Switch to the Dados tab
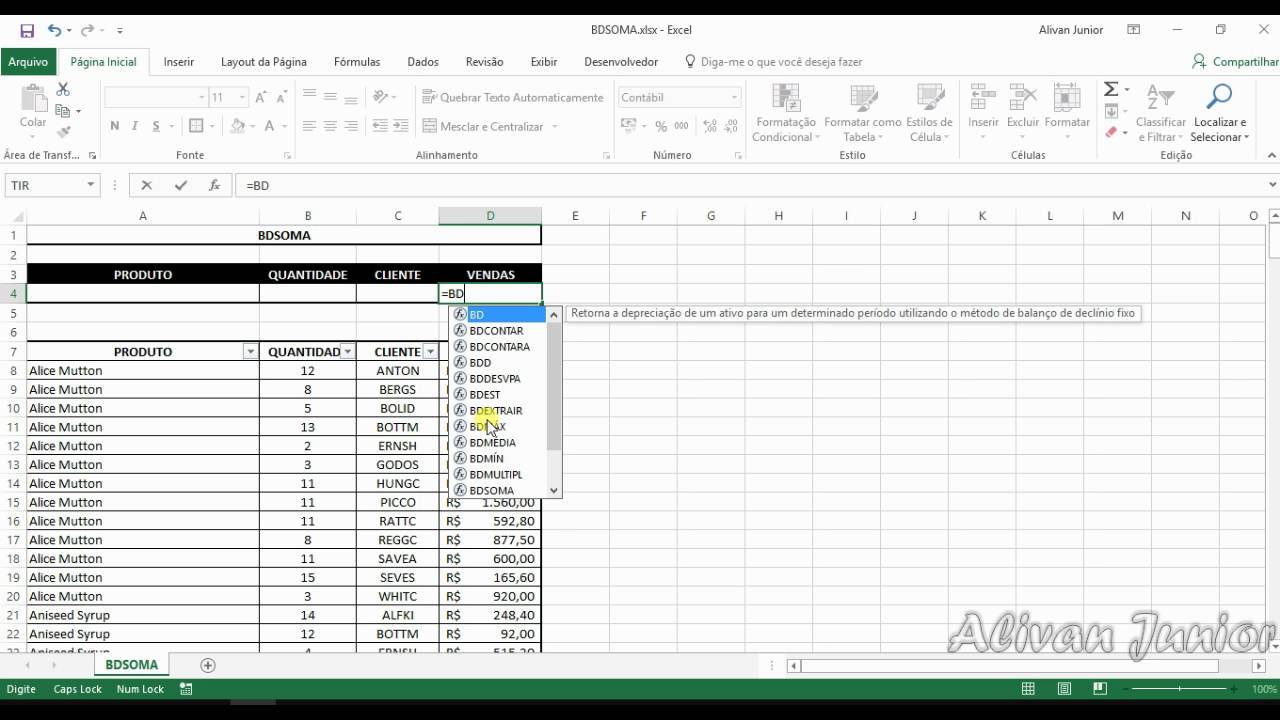1280x720 pixels. [x=423, y=62]
